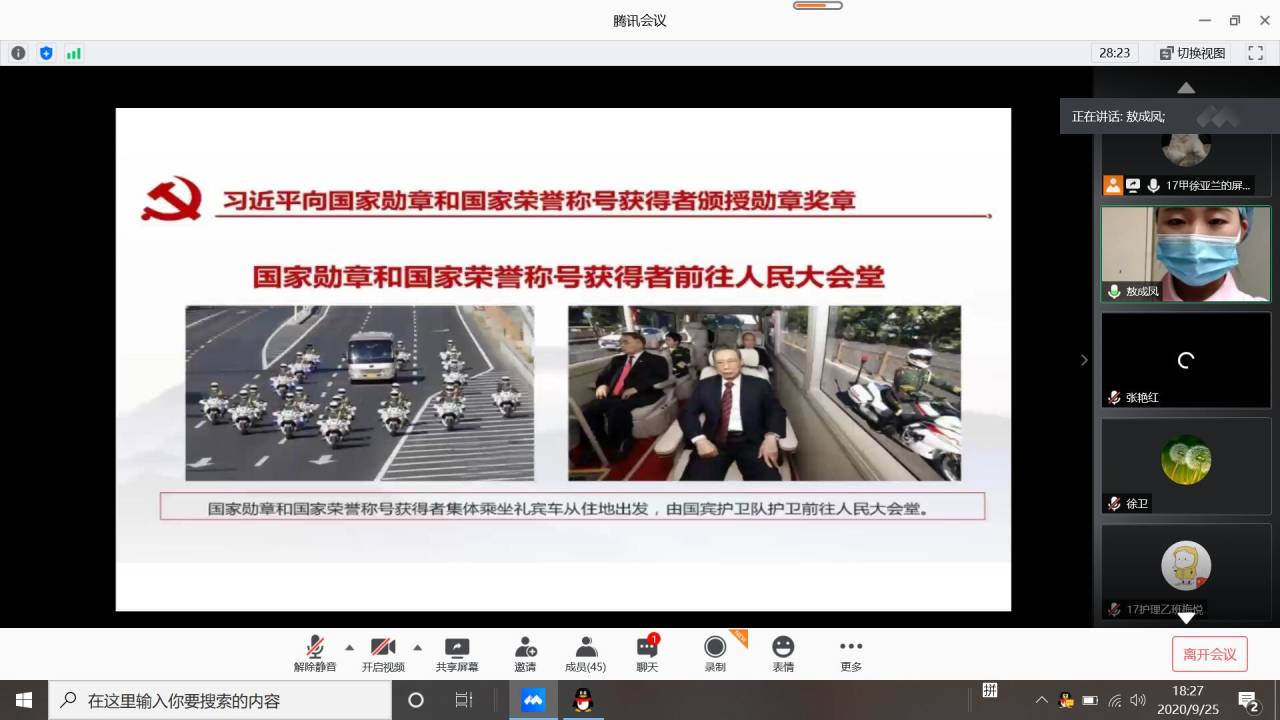Expand audio options arrow beside 解除静音
The height and width of the screenshot is (720, 1280).
349,647
